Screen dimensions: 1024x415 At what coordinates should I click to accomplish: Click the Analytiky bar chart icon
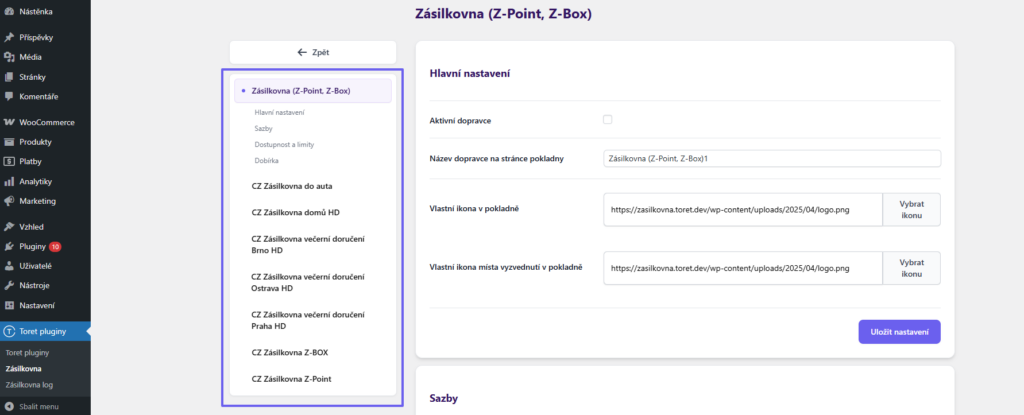[x=9, y=181]
